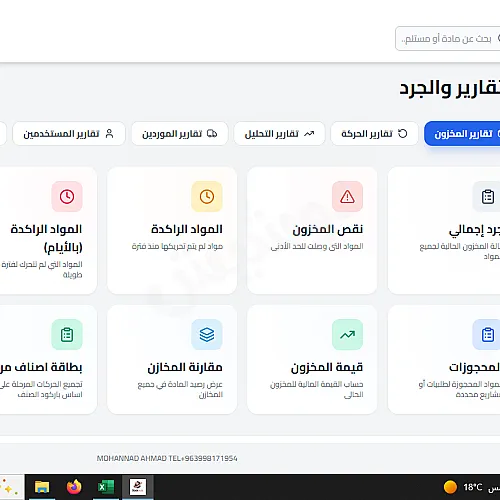
Task: Open the نقص المخزون report card title
Action: tap(328, 229)
